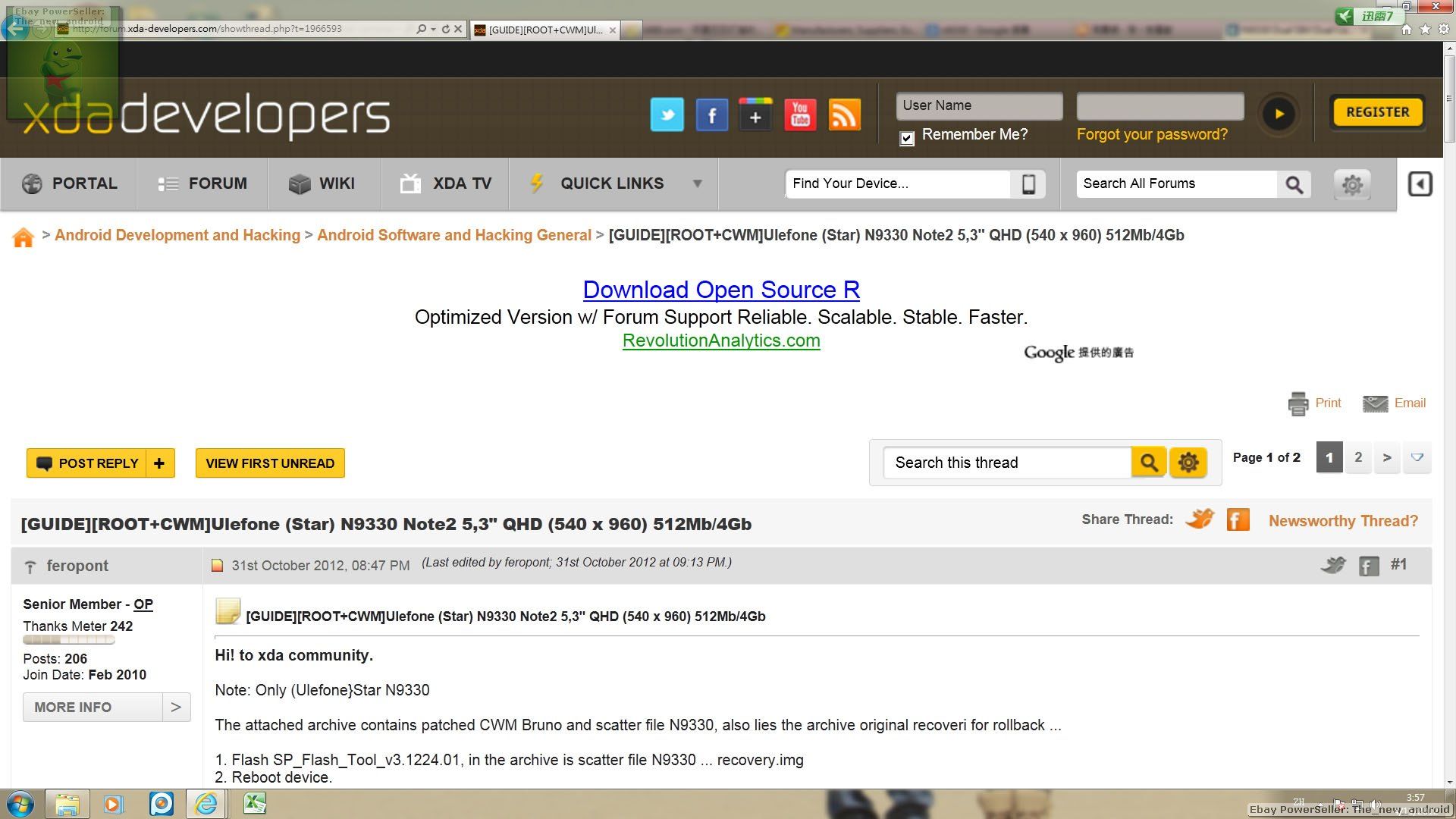Click the Email link text
Screen dimensions: 1456x819
click(1410, 403)
